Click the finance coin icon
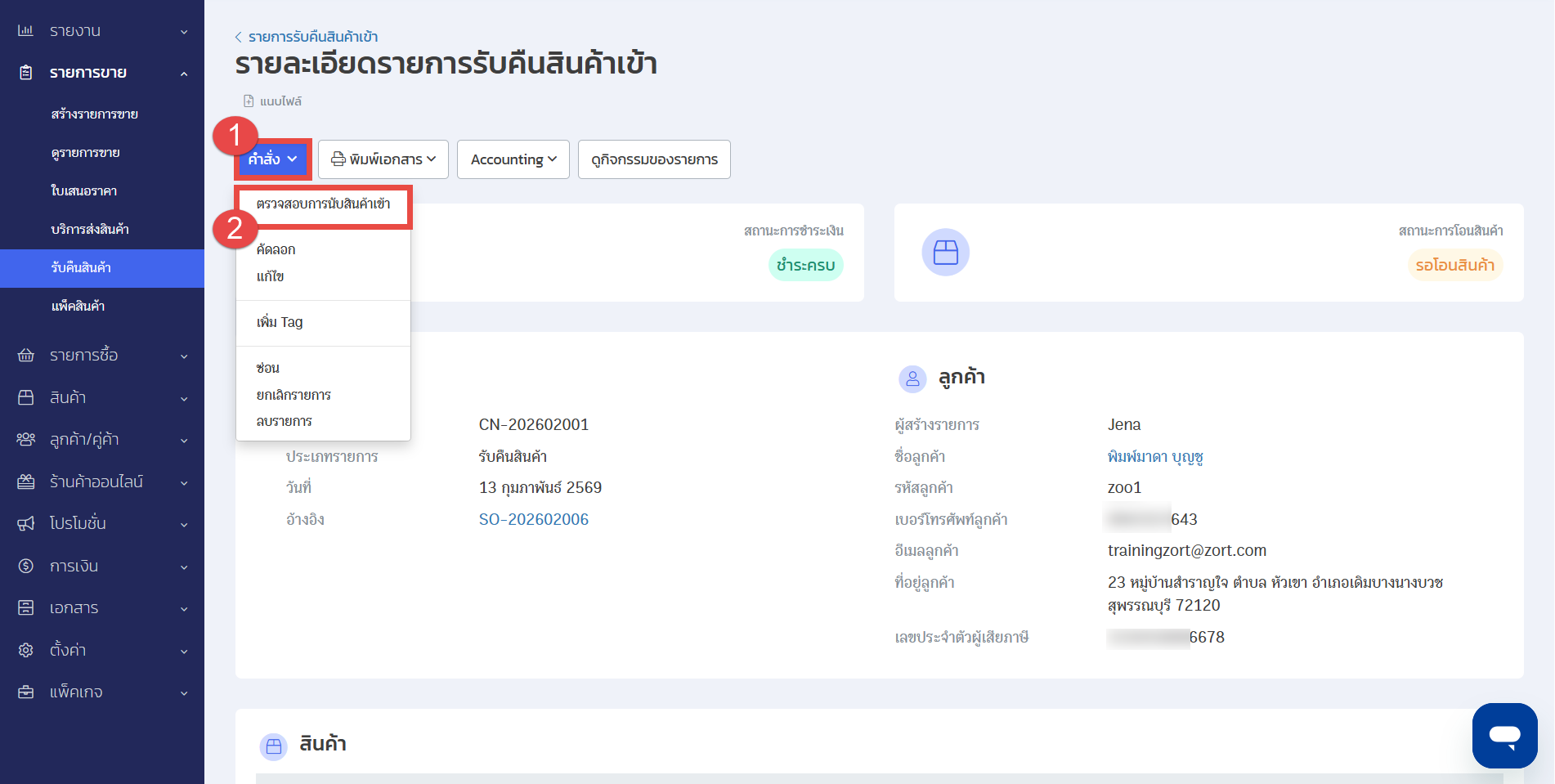Viewport: 1555px width, 784px height. (25, 566)
